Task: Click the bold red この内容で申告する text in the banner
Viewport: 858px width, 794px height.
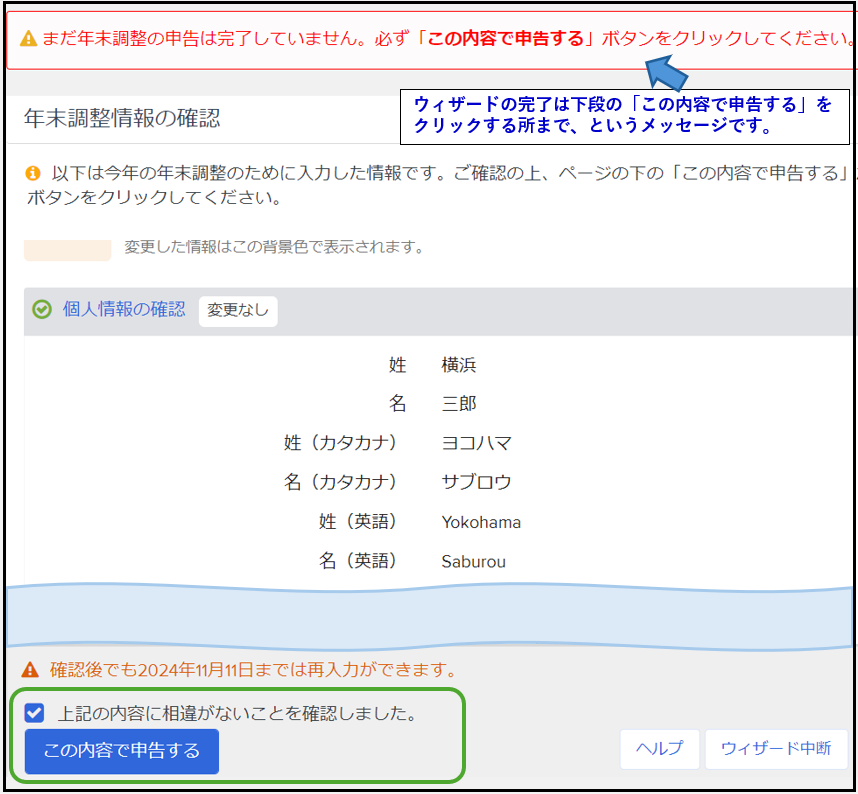Action: click(x=507, y=40)
